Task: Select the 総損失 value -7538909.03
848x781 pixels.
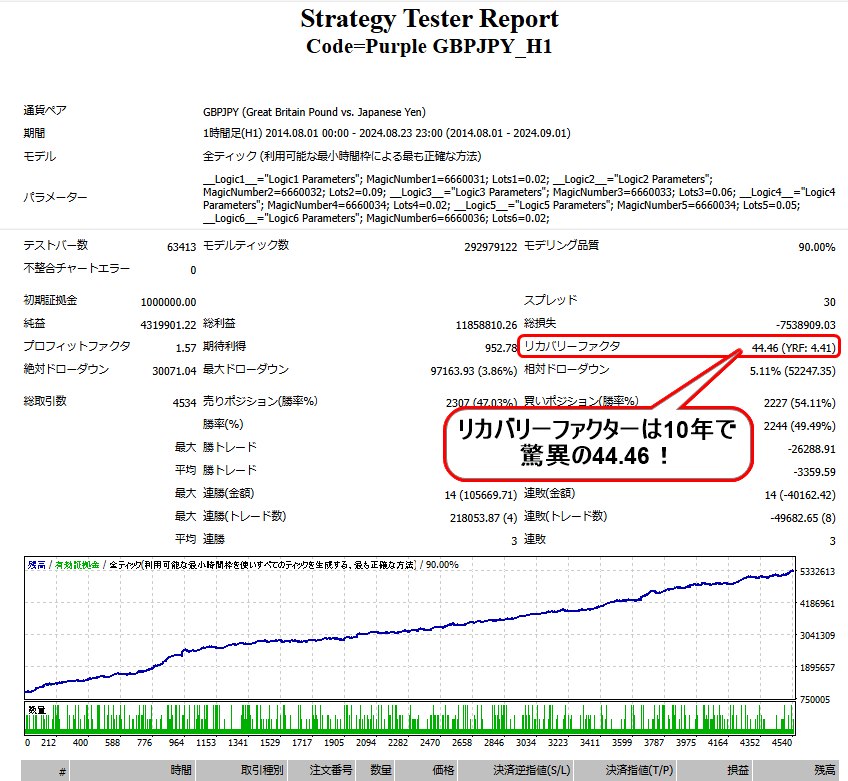Action: pyautogui.click(x=805, y=325)
